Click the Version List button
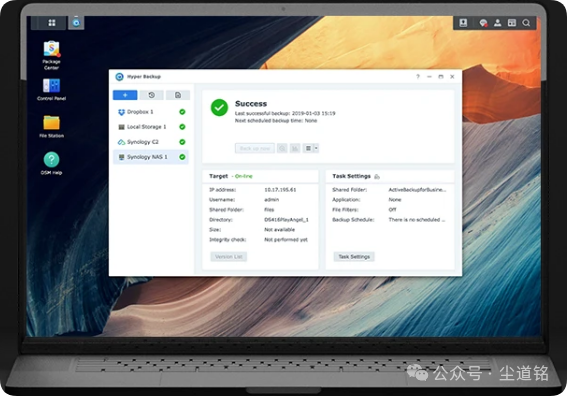 coord(229,257)
